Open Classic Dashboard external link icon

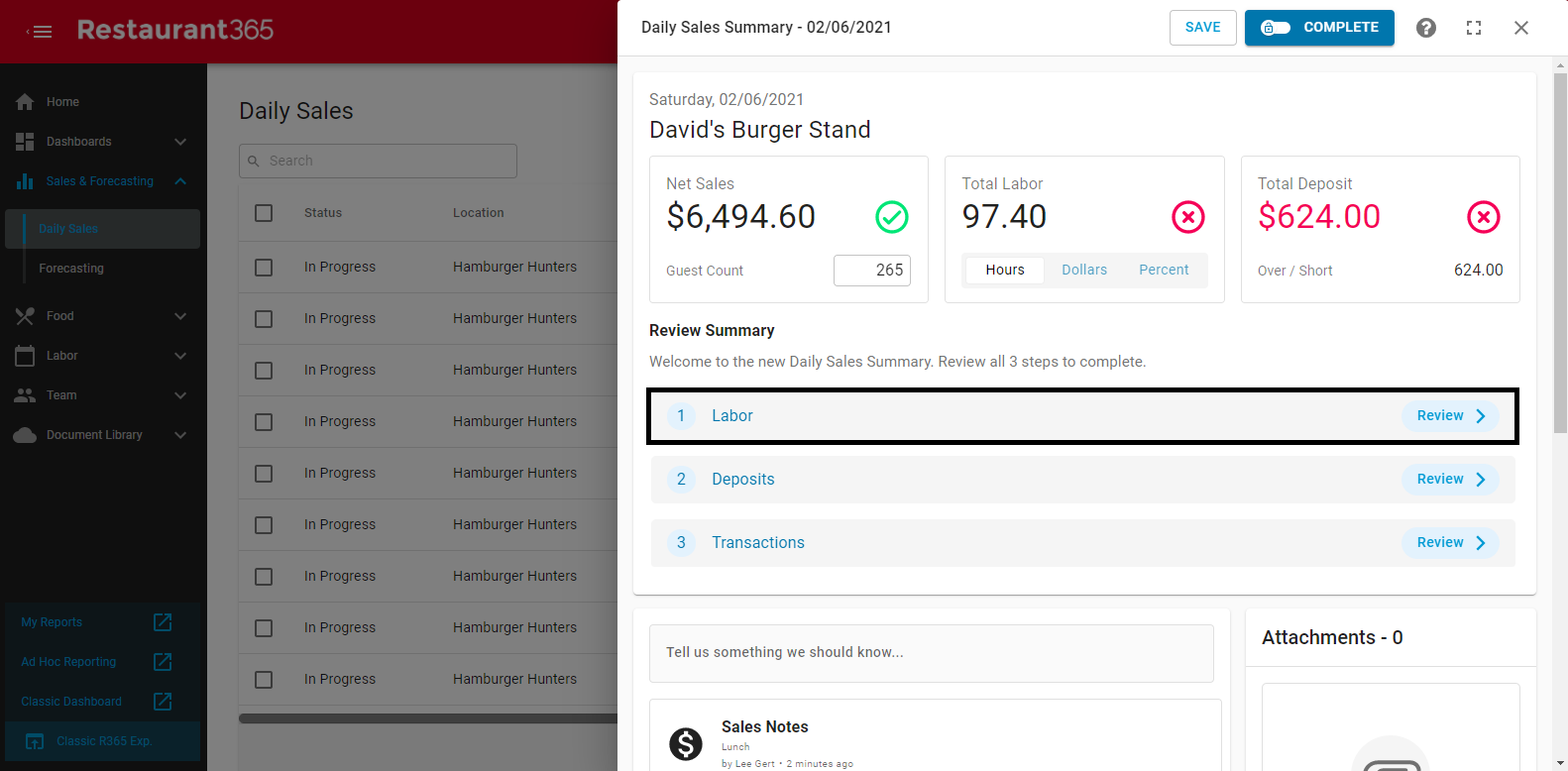(x=164, y=702)
